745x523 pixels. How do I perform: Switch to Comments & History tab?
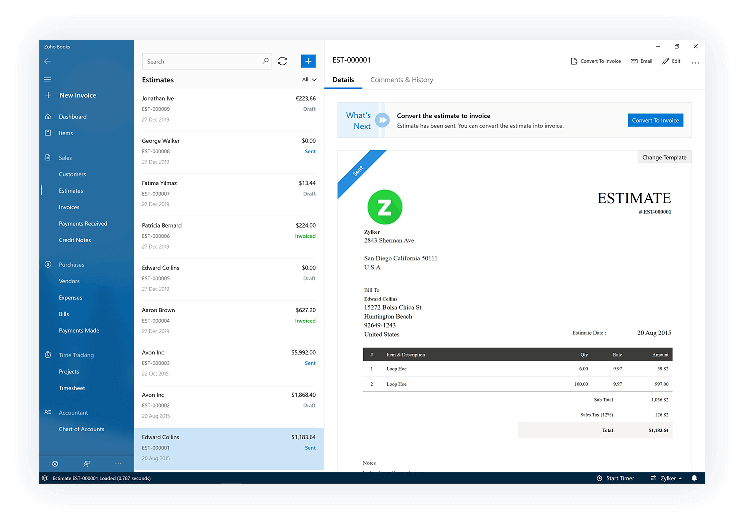coord(401,79)
